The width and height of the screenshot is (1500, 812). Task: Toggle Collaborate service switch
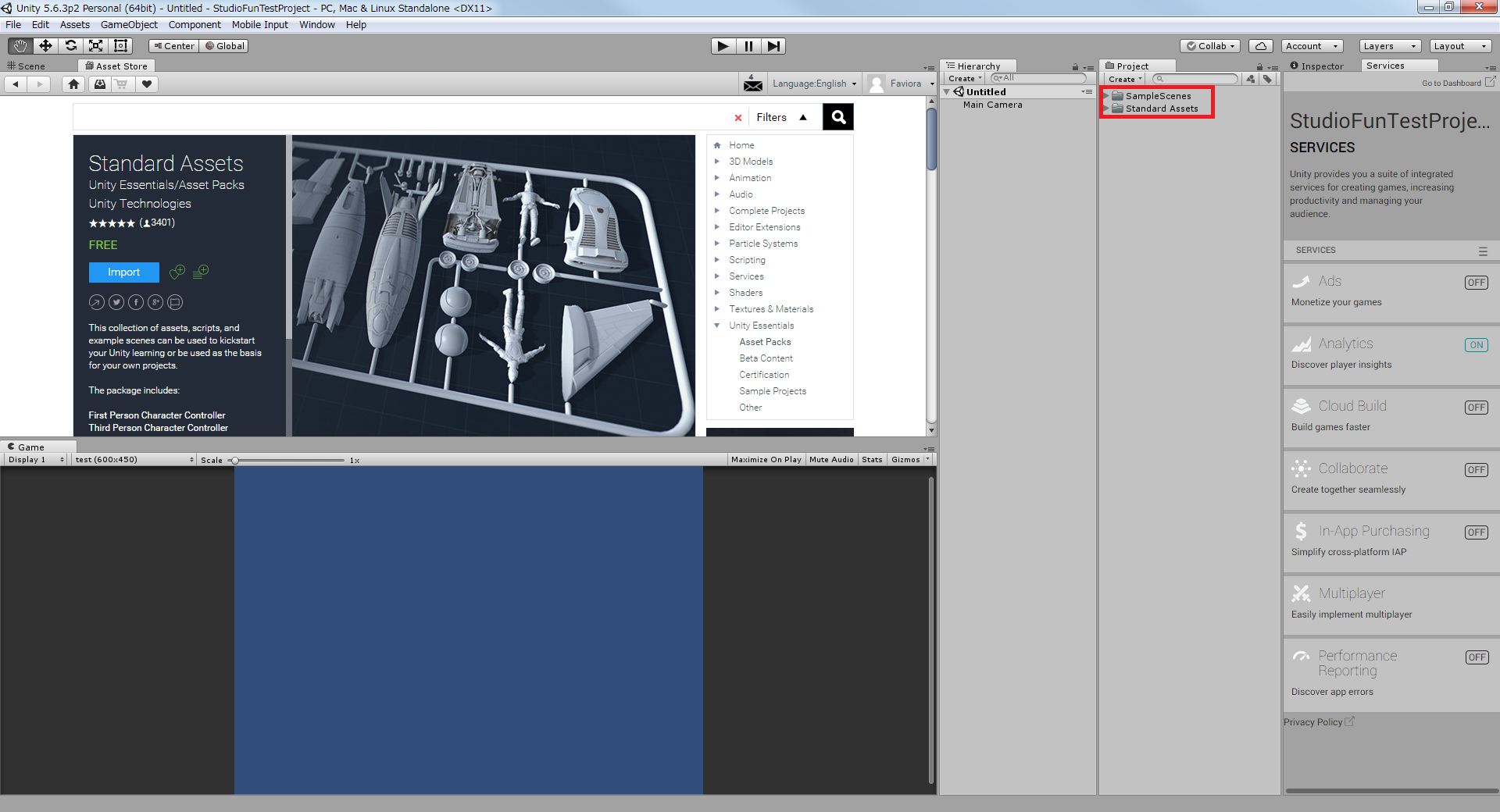1476,470
